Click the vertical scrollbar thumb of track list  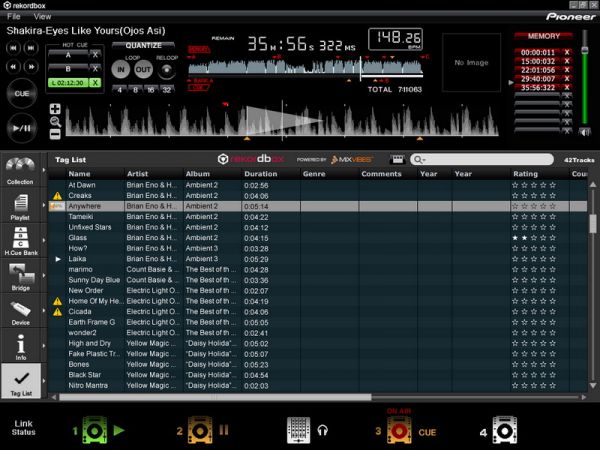593,223
